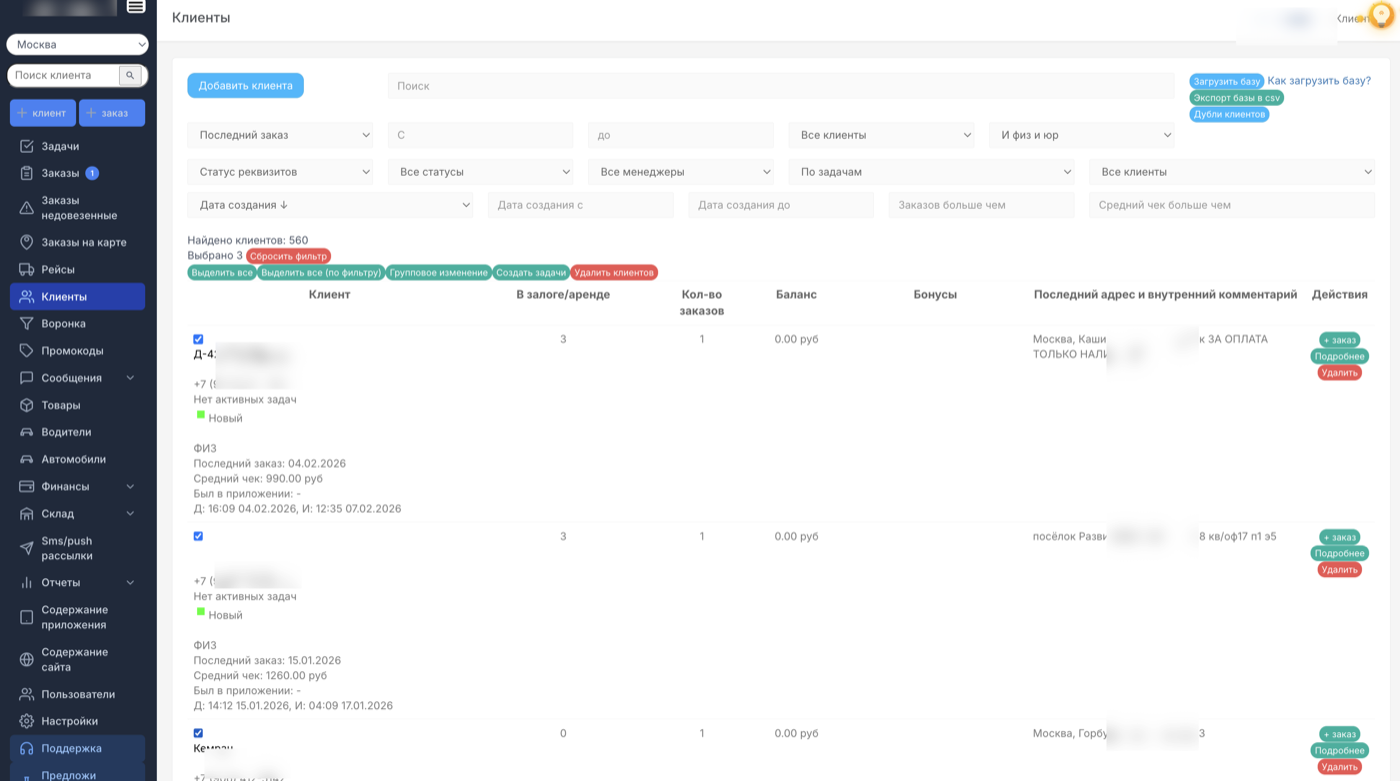Click the Промокоды tag icon in sidebar
This screenshot has width=1400, height=781.
tap(27, 351)
